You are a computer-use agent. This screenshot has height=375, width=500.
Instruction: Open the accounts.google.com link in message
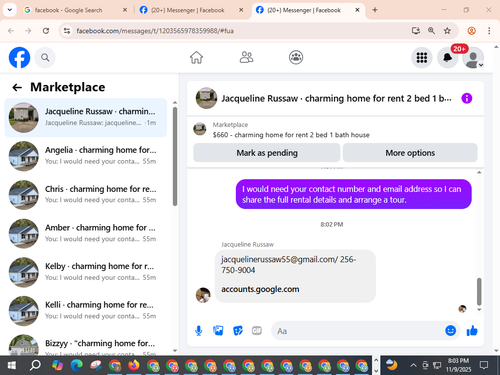(260, 289)
